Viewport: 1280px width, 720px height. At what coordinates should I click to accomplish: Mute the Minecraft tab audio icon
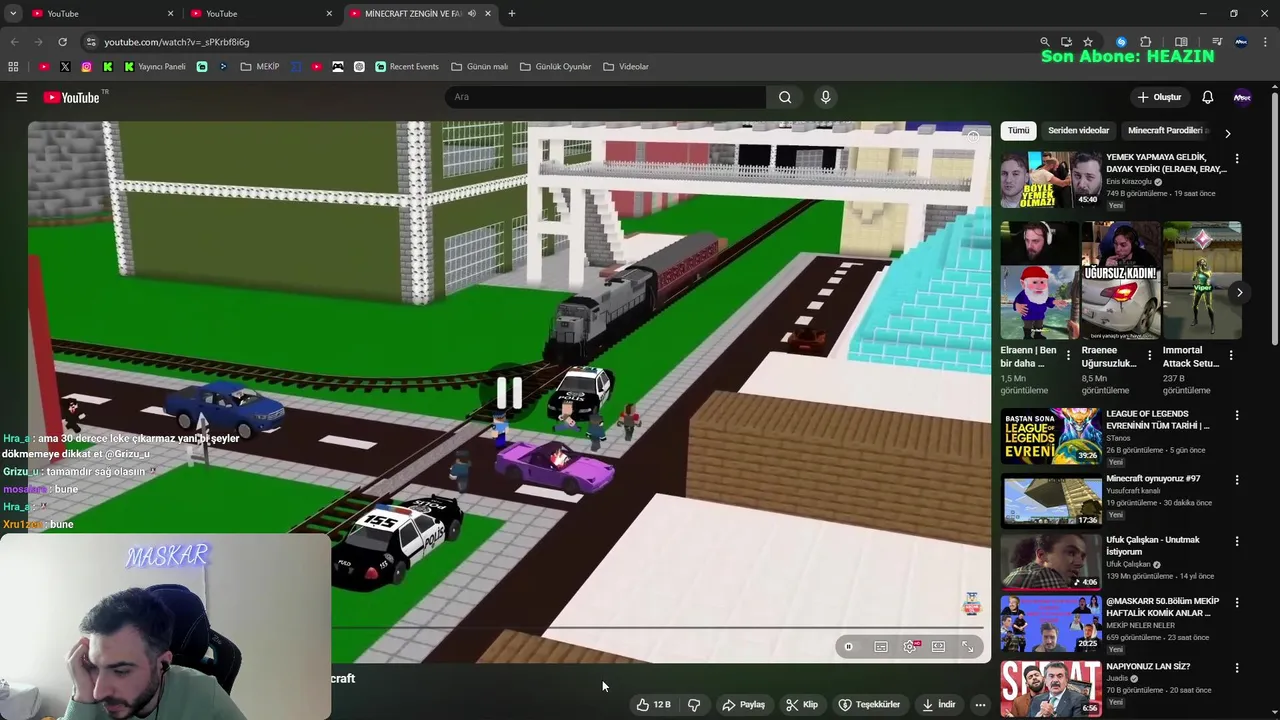point(471,14)
